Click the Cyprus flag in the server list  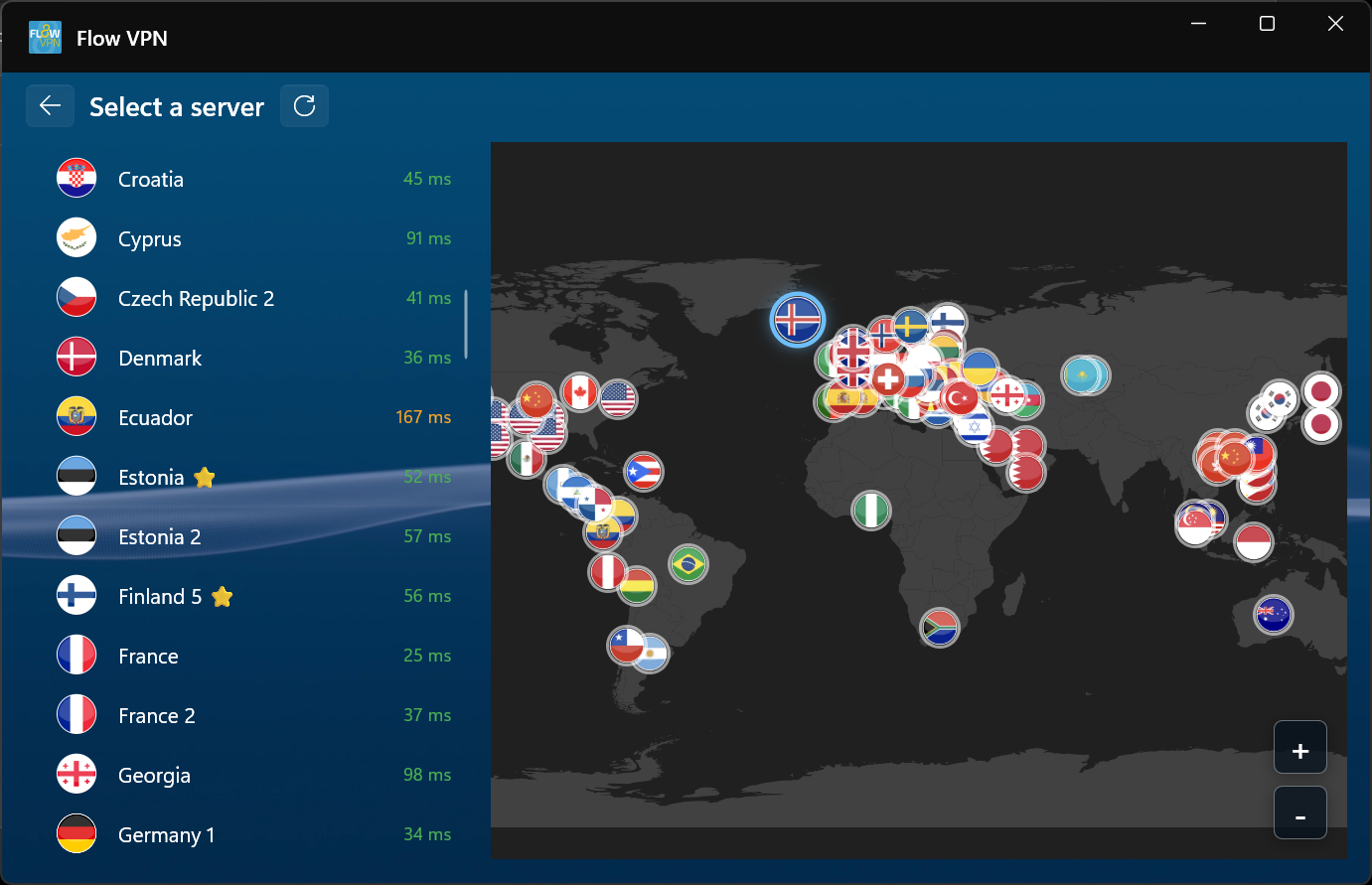coord(76,238)
